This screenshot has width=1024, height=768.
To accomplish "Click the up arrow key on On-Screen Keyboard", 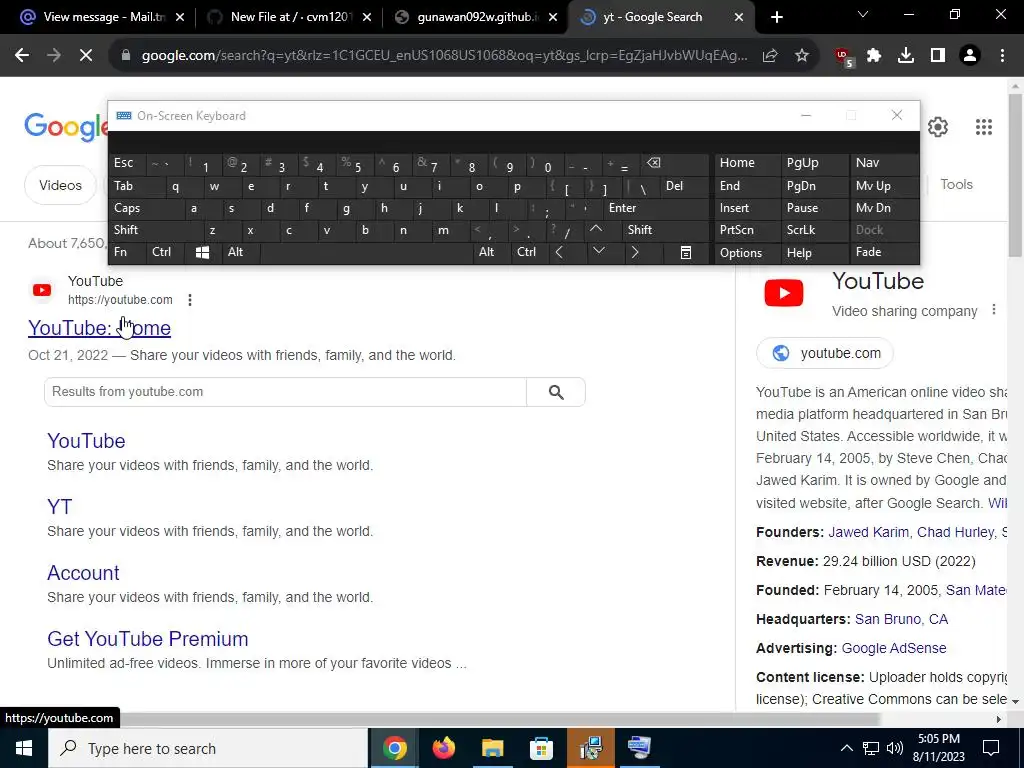I will 596,229.
